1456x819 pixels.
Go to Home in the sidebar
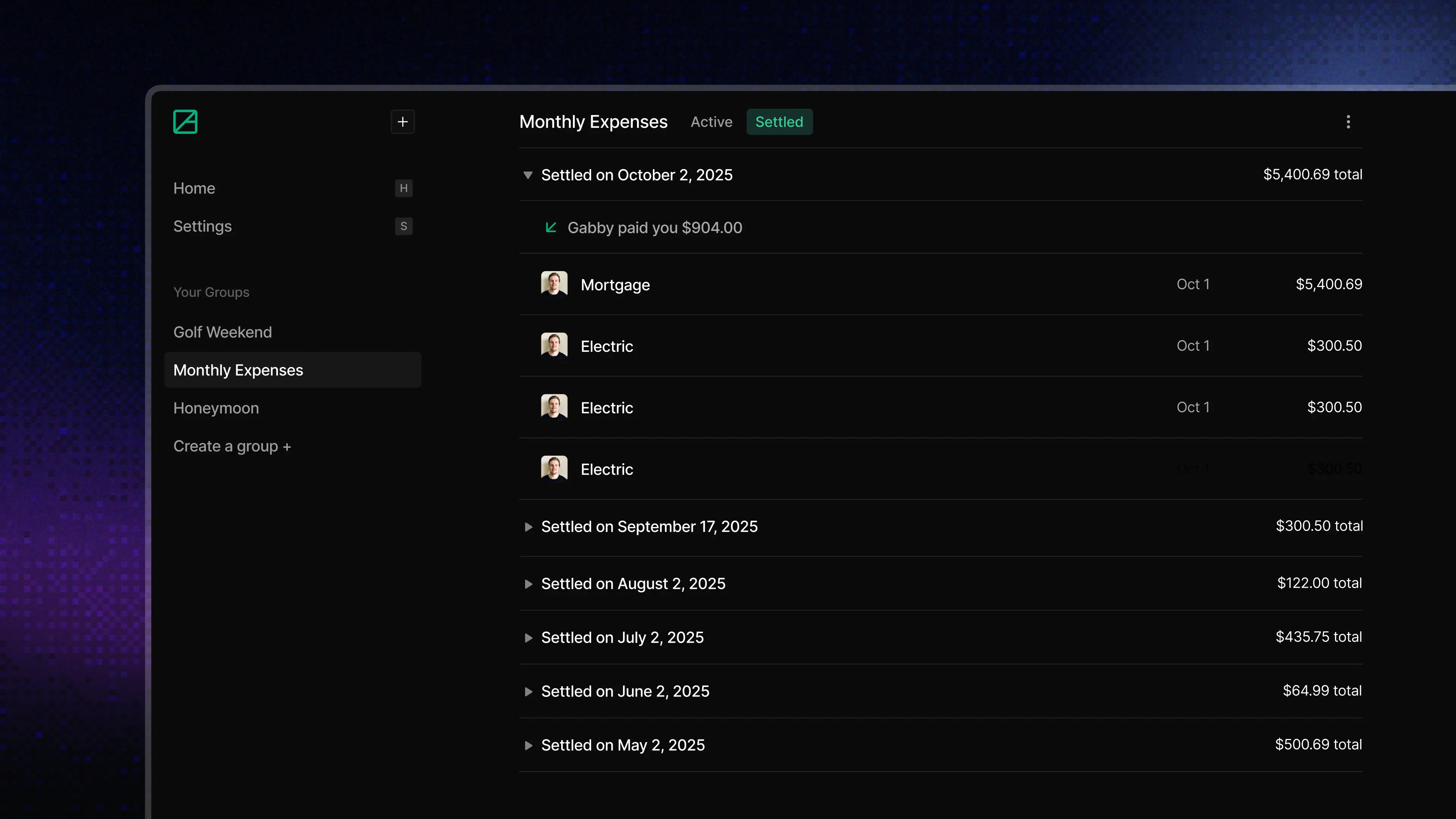(x=195, y=188)
